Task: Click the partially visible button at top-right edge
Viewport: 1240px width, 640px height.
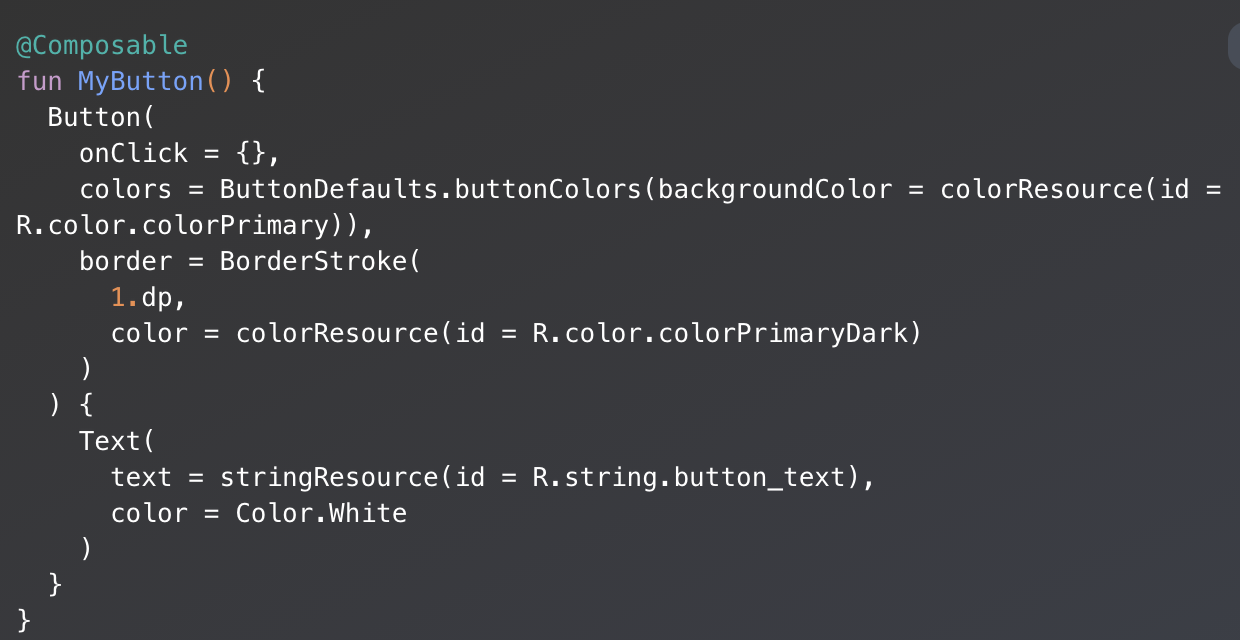Action: [1233, 46]
